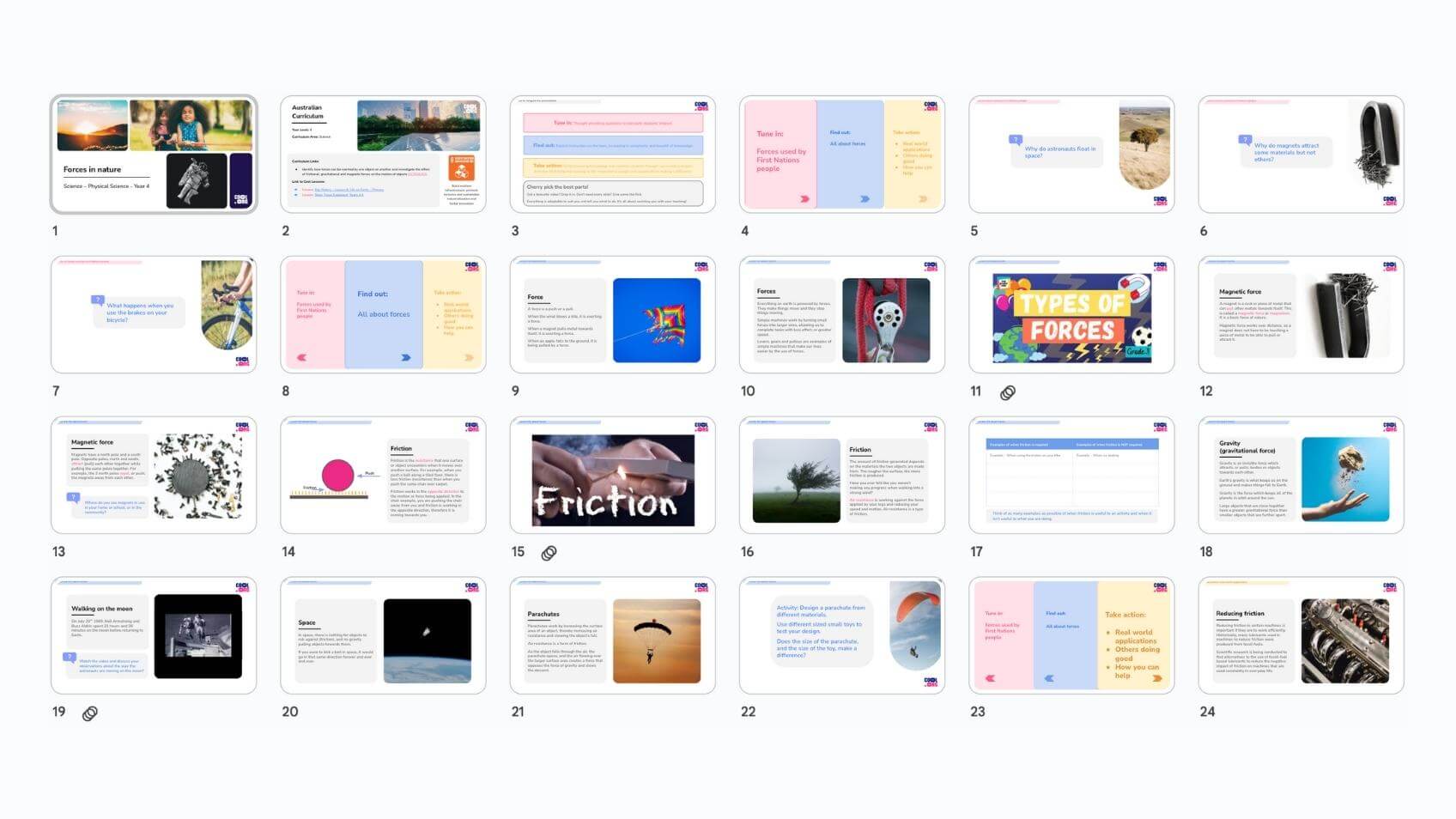This screenshot has height=819, width=1456.
Task: Click the pink back arrow on slide 23
Action: [x=990, y=678]
